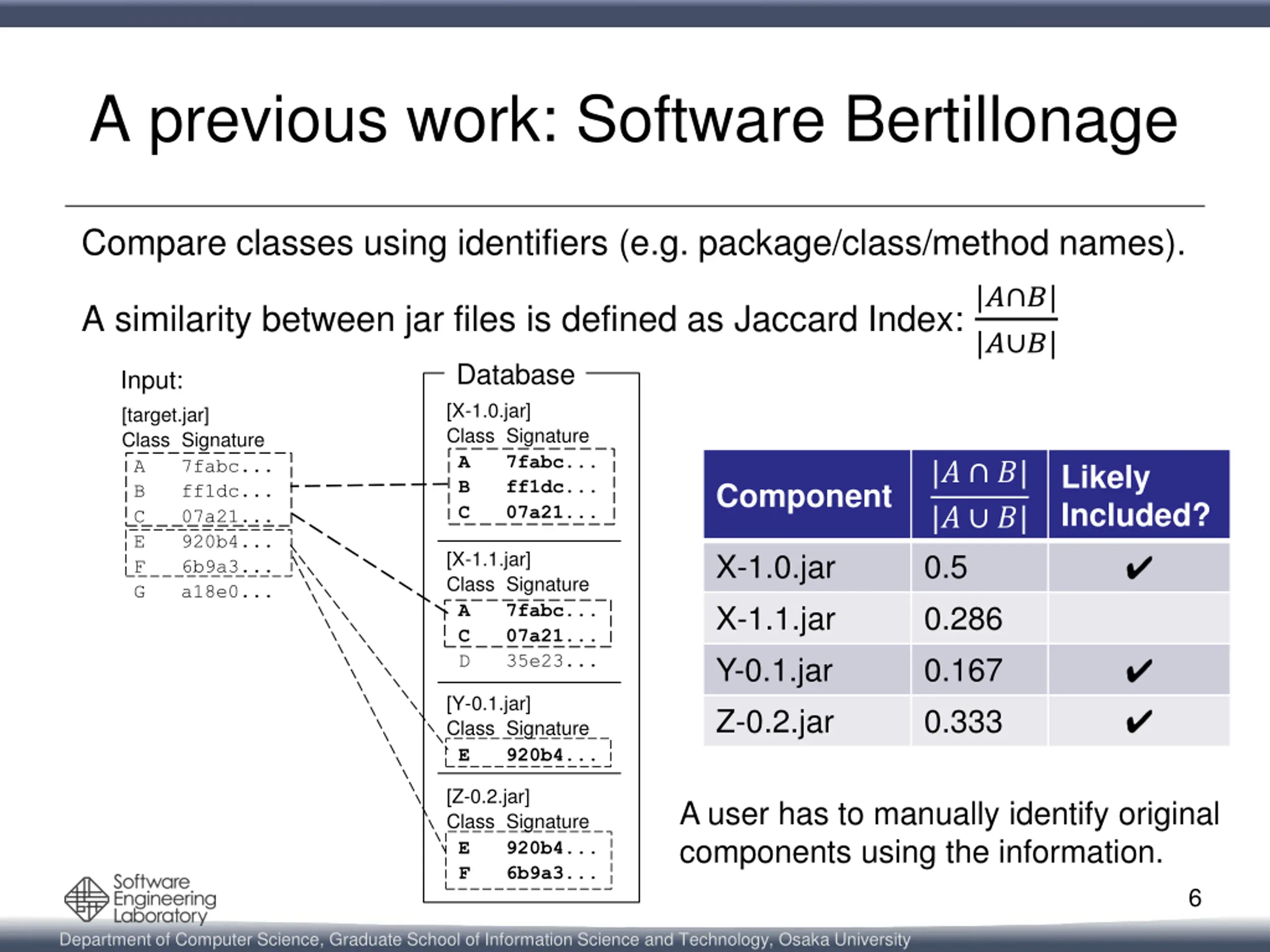This screenshot has height=952, width=1270.
Task: Click 'Class Signature' header under [X-1.0.jar]
Action: point(518,436)
